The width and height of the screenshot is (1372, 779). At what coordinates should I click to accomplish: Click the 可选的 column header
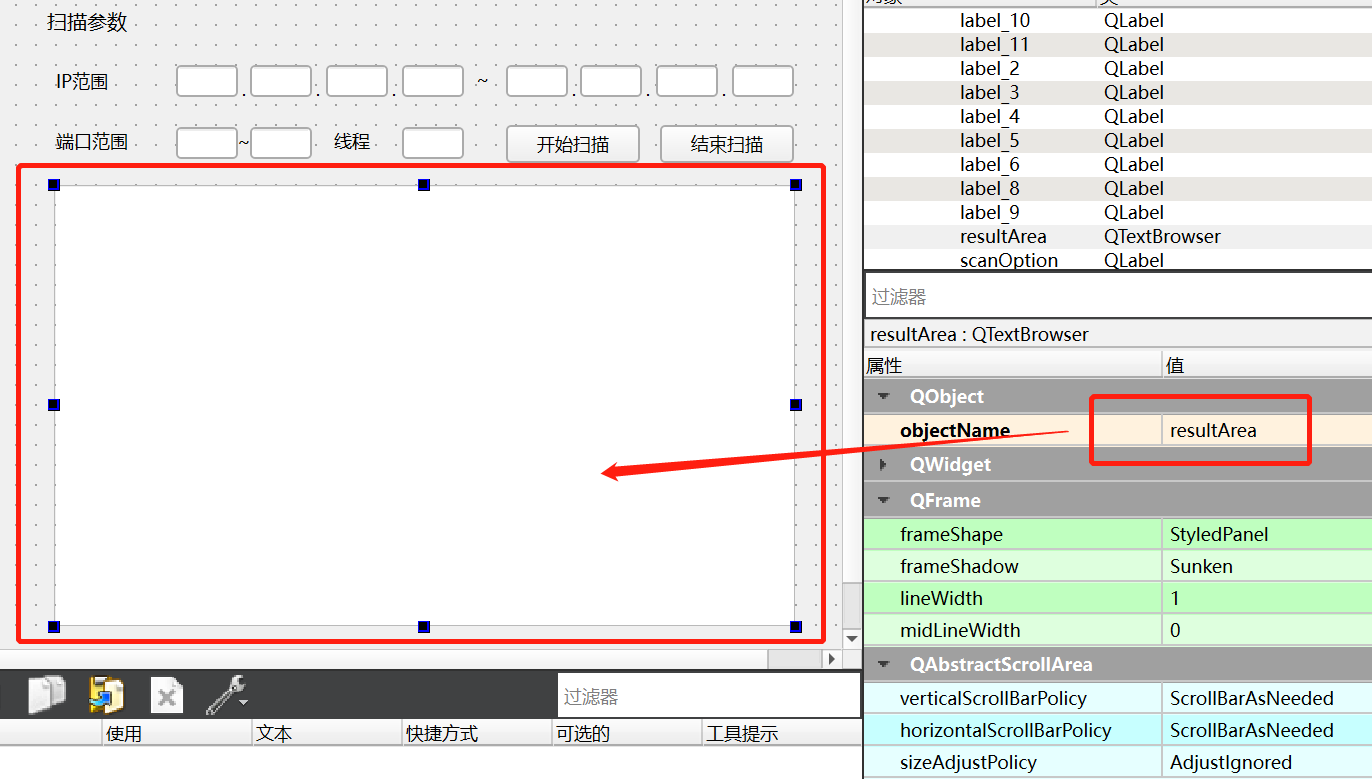coord(626,733)
